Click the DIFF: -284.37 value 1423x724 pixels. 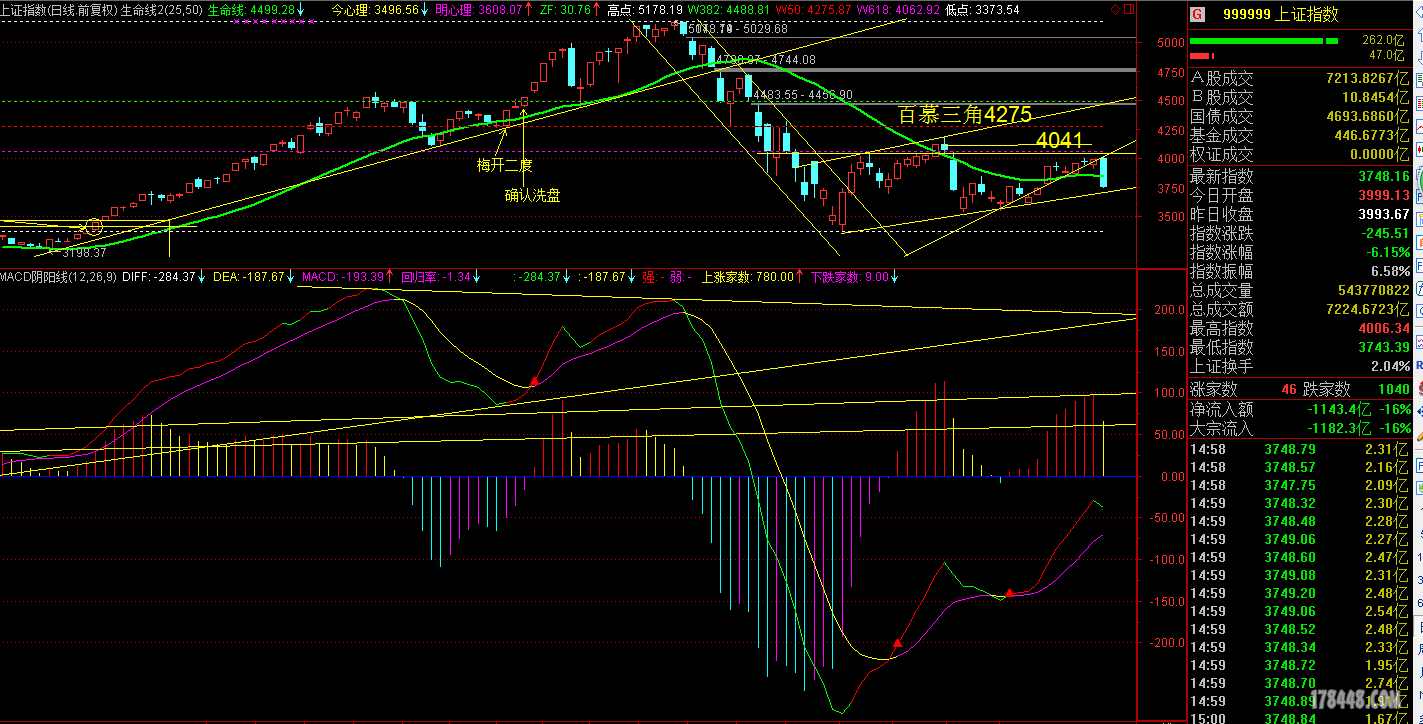[x=159, y=276]
